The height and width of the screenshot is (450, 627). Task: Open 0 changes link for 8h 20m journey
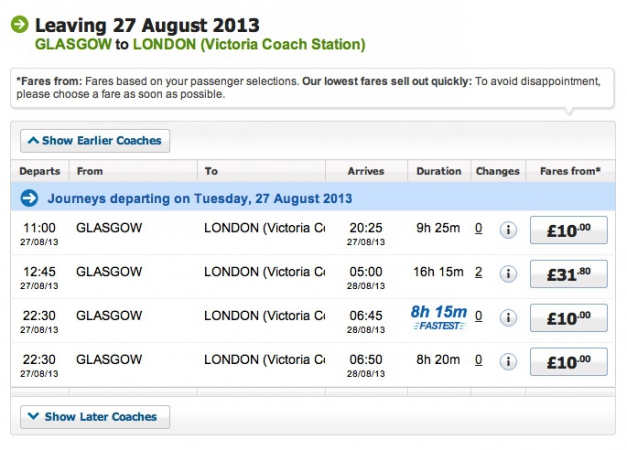click(479, 360)
